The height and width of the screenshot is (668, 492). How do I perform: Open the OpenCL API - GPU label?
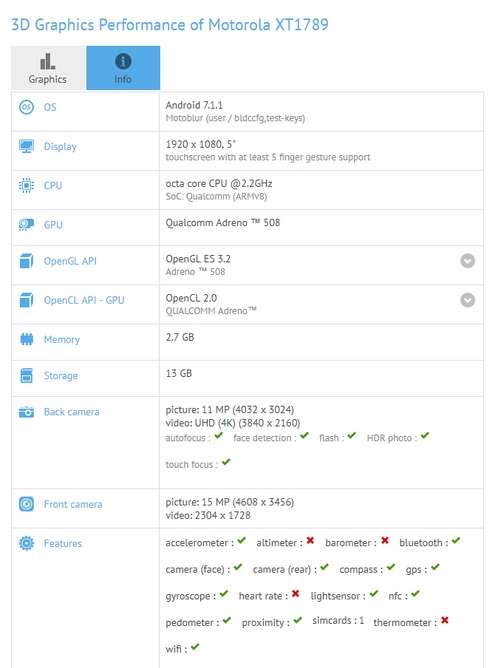[84, 300]
